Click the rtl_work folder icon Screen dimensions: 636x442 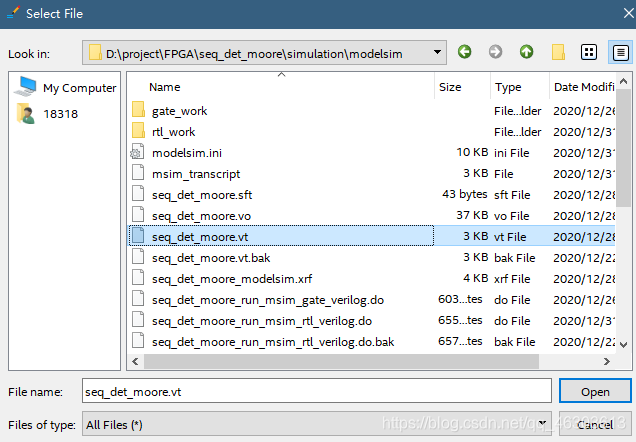[x=138, y=131]
